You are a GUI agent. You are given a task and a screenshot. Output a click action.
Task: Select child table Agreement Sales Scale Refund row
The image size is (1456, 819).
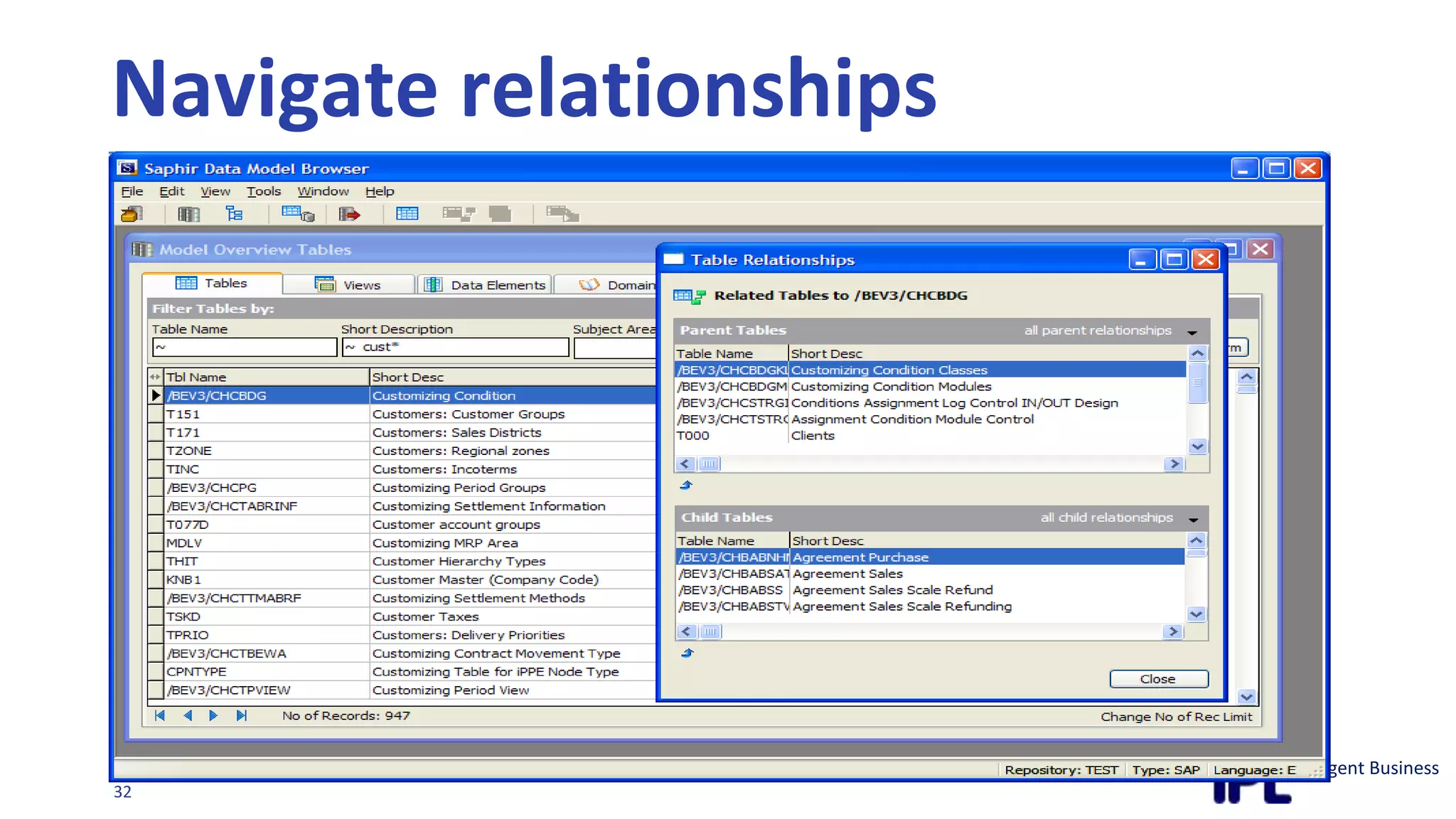pyautogui.click(x=930, y=590)
